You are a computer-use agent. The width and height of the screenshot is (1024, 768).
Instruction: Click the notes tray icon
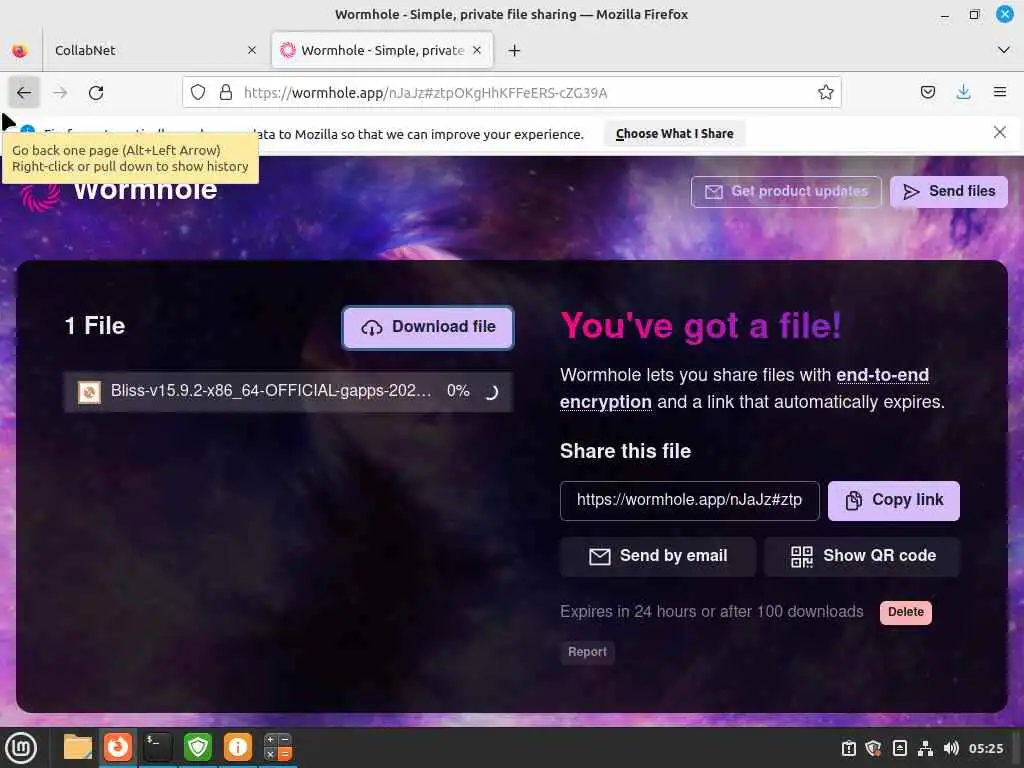(x=900, y=748)
